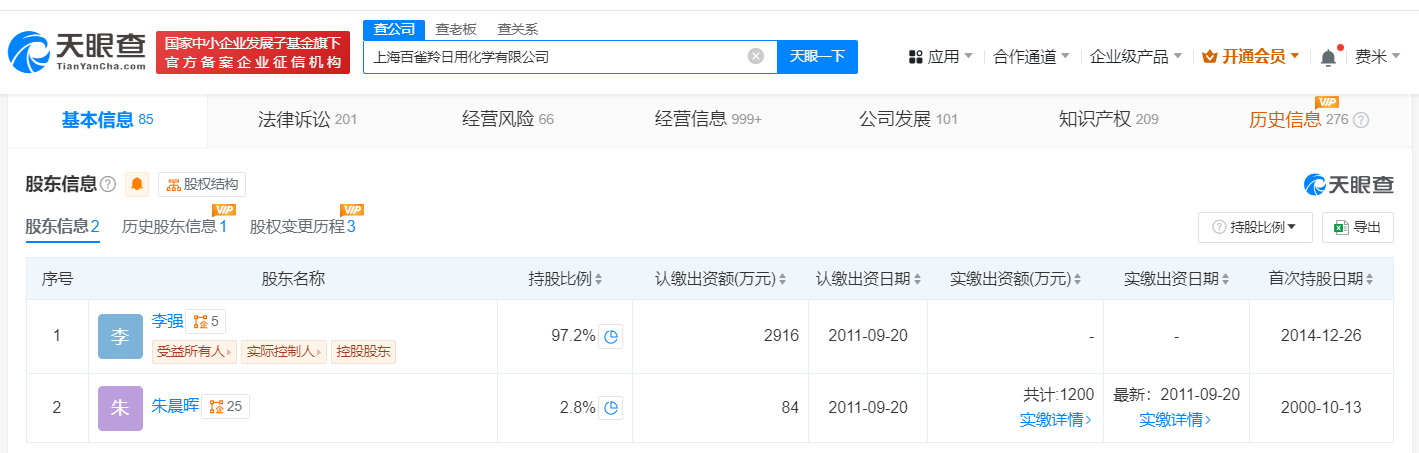Open pie chart for 97.2% holding
Viewport: 1419px width, 453px height.
click(611, 337)
